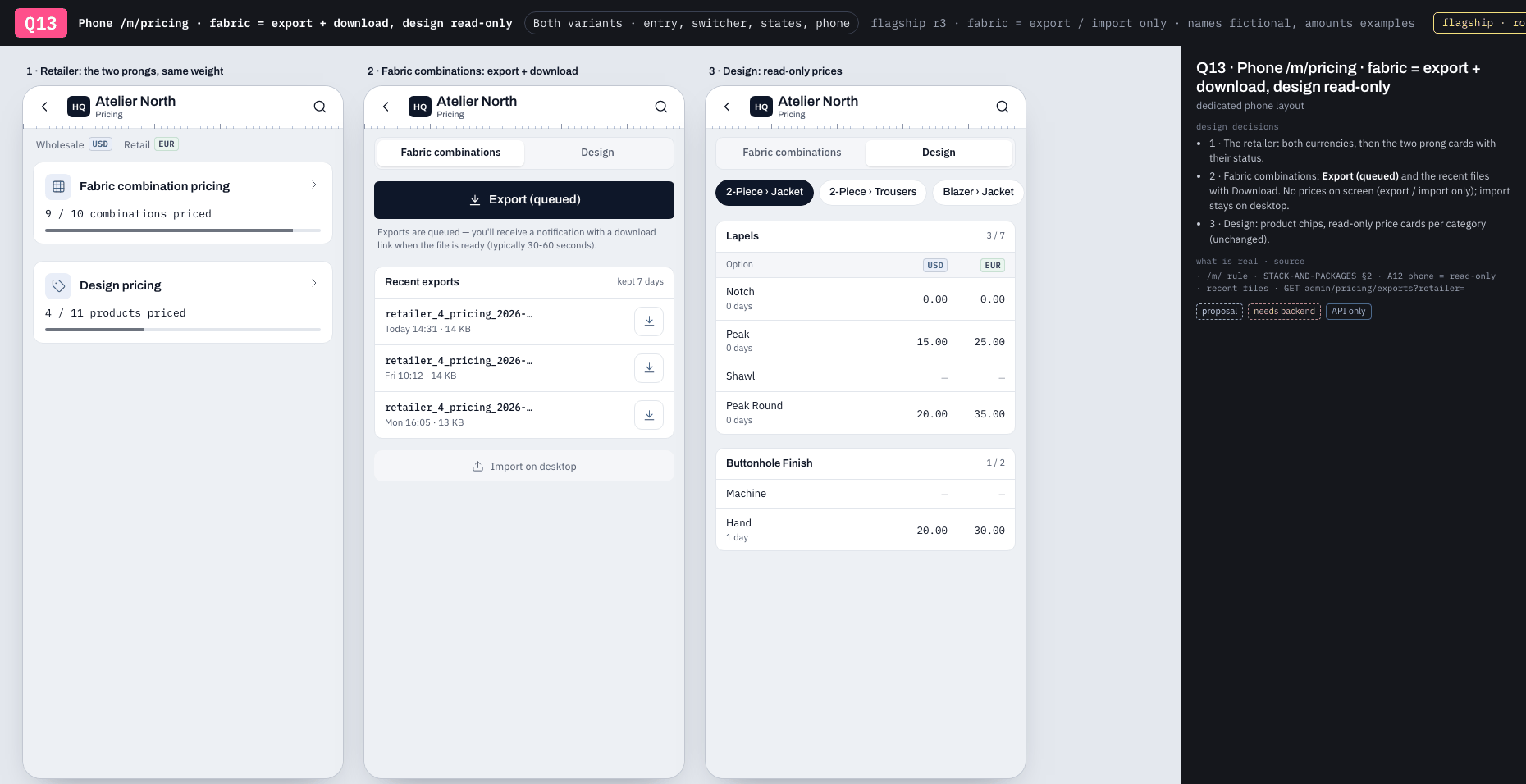Download the export from Today 14:31
1526x784 pixels.
(649, 321)
